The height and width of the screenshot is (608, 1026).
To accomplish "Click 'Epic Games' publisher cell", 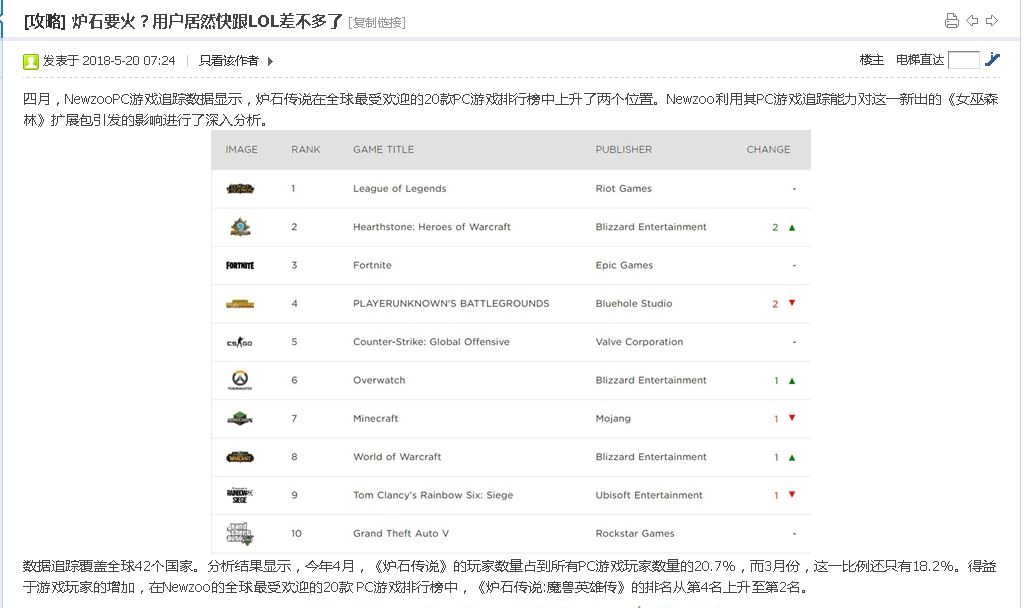I will 624,265.
